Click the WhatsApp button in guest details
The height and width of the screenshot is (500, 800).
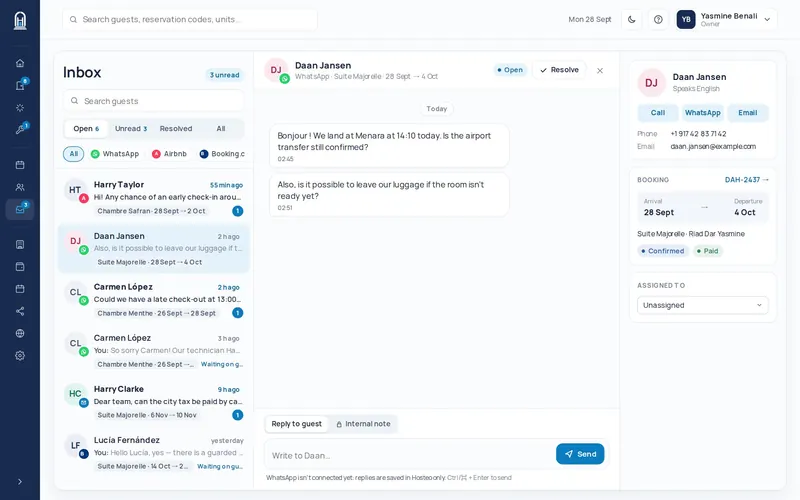pos(703,113)
